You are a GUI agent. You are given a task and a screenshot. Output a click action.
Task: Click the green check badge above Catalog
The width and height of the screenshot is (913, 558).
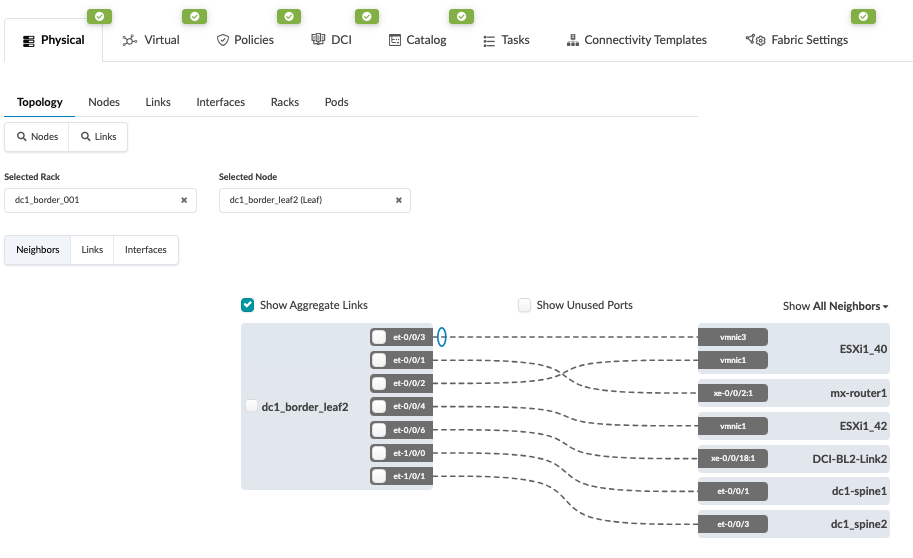coord(461,16)
